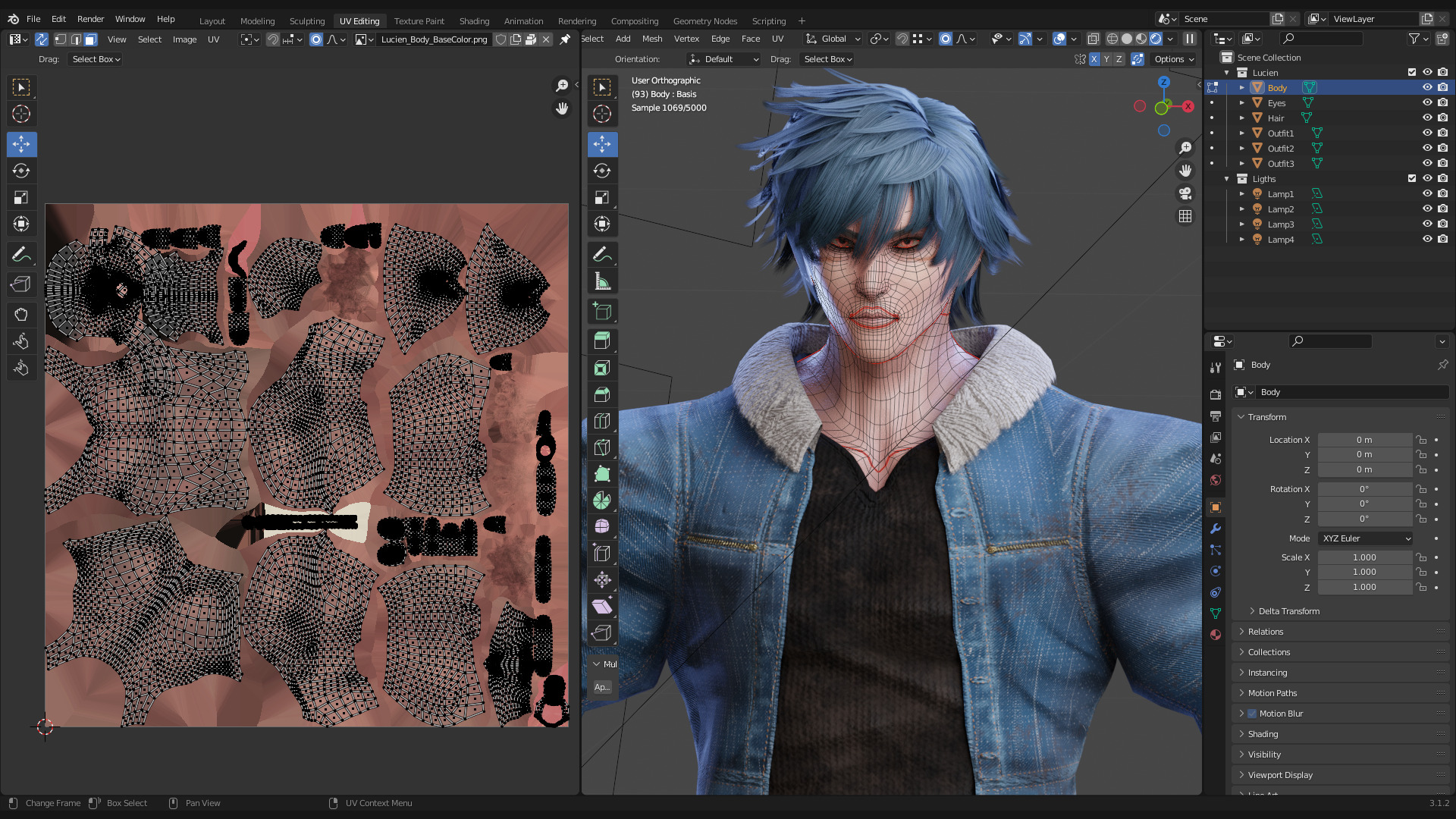This screenshot has height=819, width=1456.
Task: Toggle X axis mirror in 3D viewport header
Action: pyautogui.click(x=1094, y=59)
